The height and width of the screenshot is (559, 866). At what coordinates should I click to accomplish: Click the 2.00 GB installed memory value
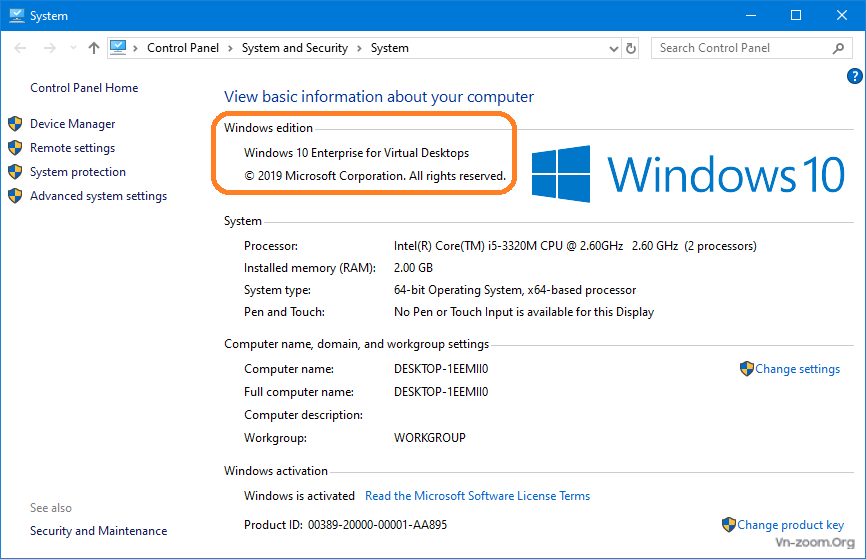413,268
